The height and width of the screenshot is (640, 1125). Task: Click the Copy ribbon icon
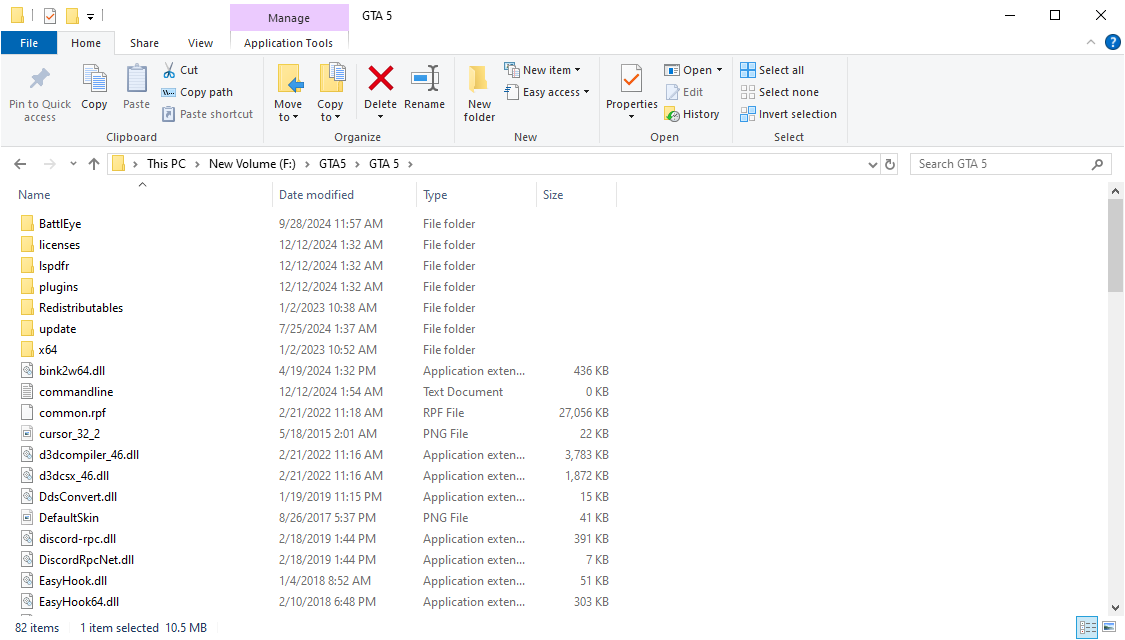tap(94, 79)
